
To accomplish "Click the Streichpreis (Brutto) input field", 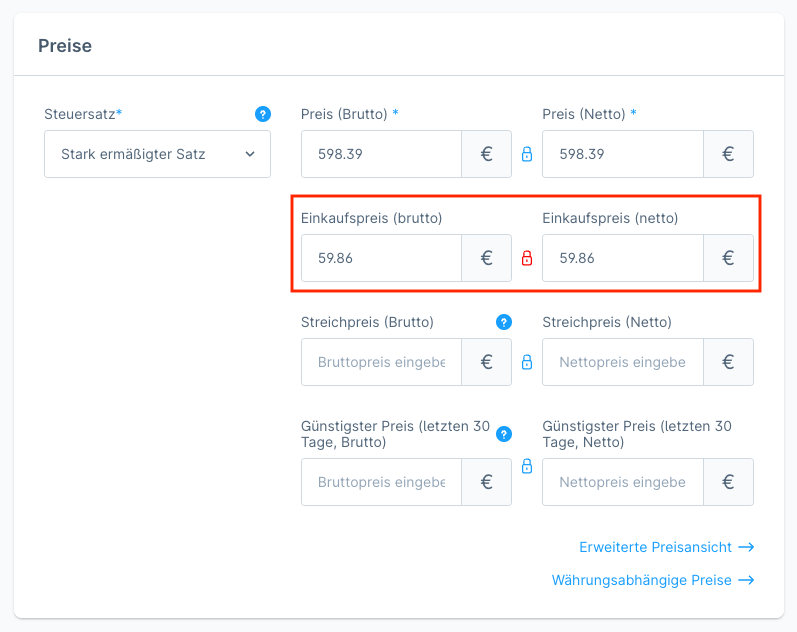I will point(381,362).
